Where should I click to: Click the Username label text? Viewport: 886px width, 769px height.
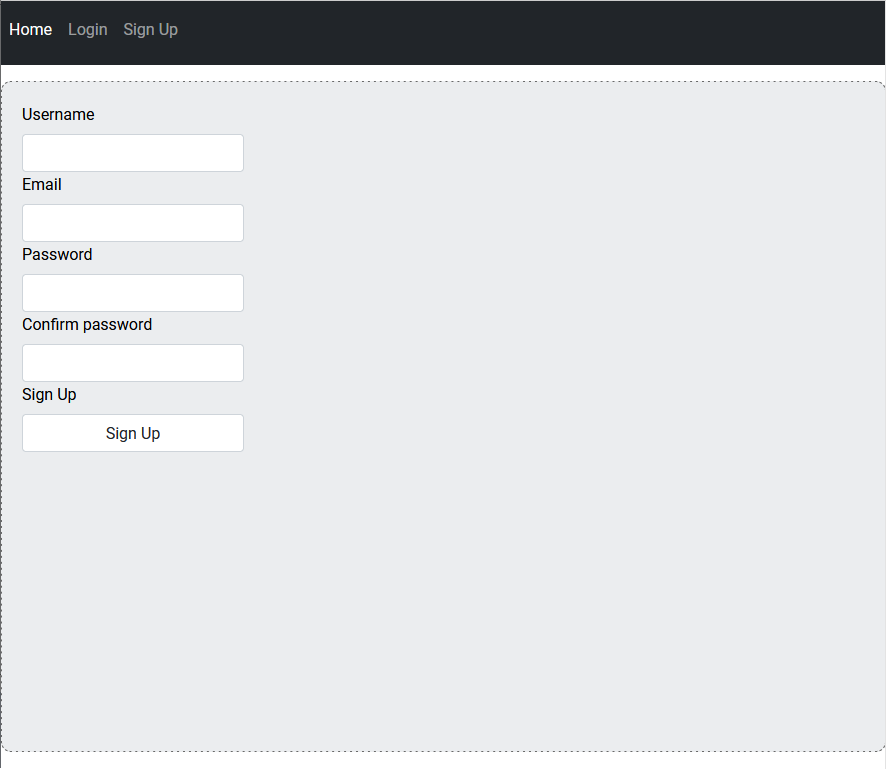tap(57, 114)
